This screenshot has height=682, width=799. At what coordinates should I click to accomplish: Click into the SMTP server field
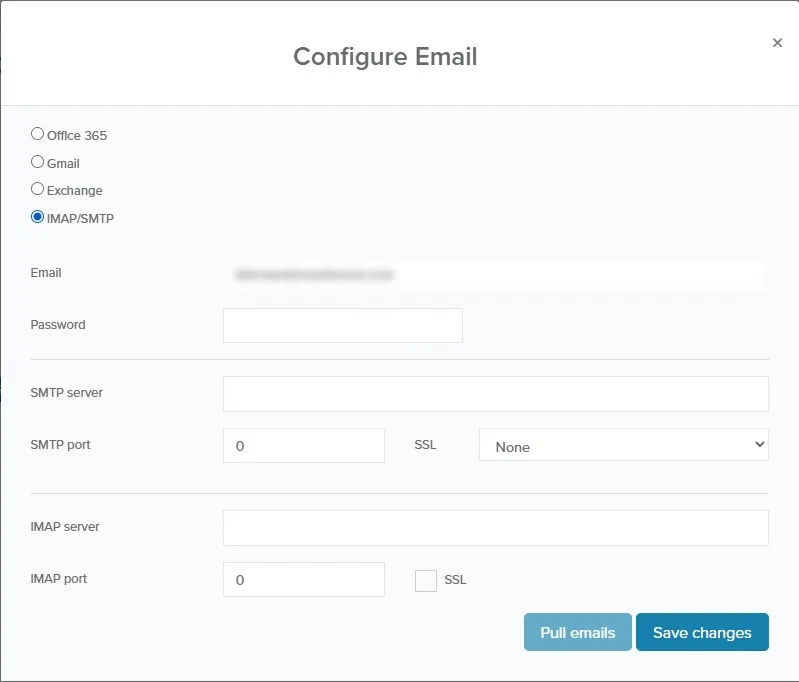[495, 394]
